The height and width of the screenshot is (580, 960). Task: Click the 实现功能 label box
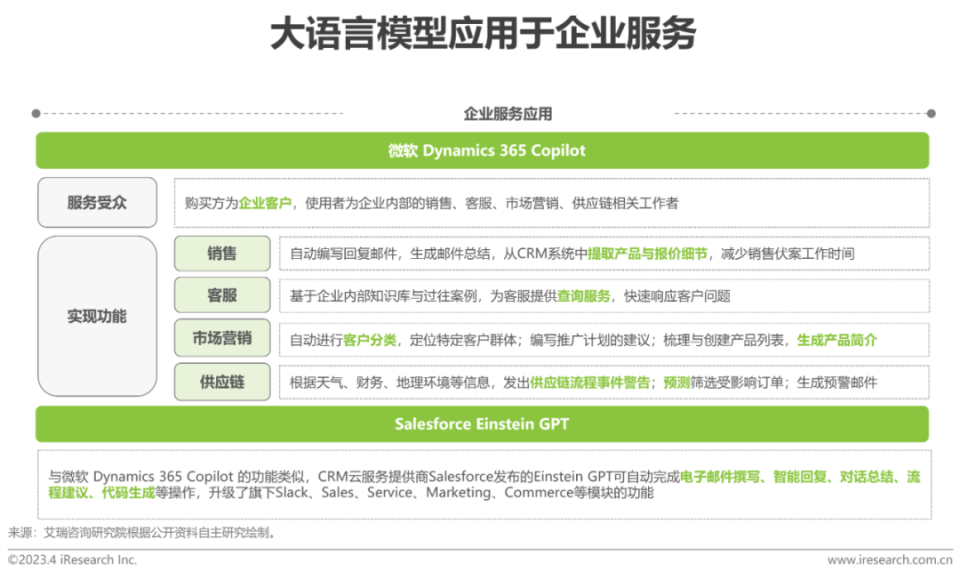(x=97, y=316)
